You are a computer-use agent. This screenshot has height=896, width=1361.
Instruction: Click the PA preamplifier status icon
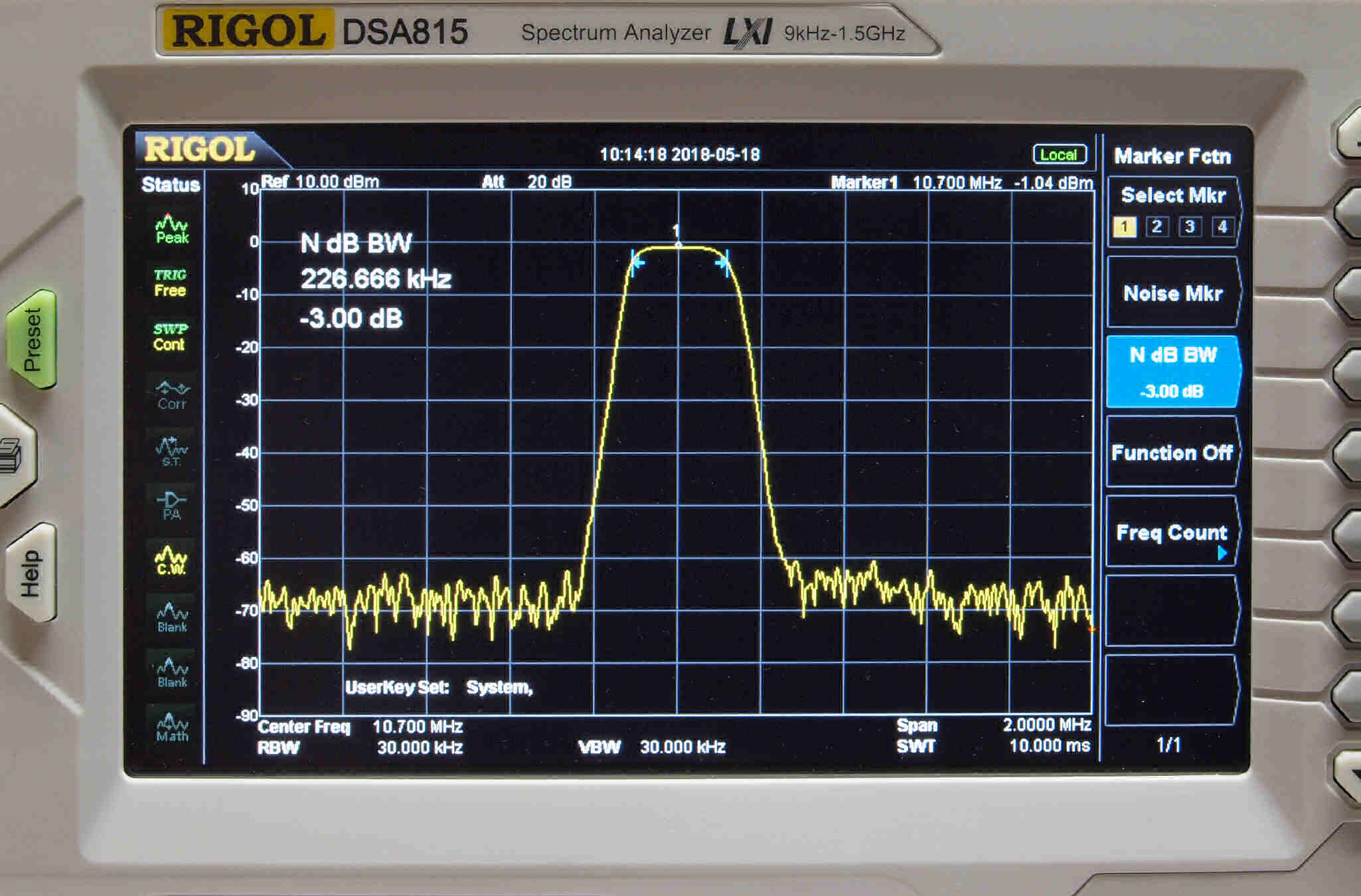(171, 506)
